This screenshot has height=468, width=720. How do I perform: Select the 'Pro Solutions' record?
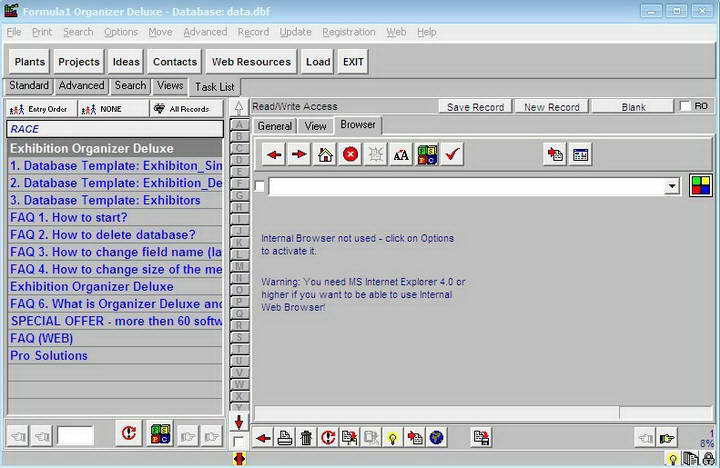[115, 355]
